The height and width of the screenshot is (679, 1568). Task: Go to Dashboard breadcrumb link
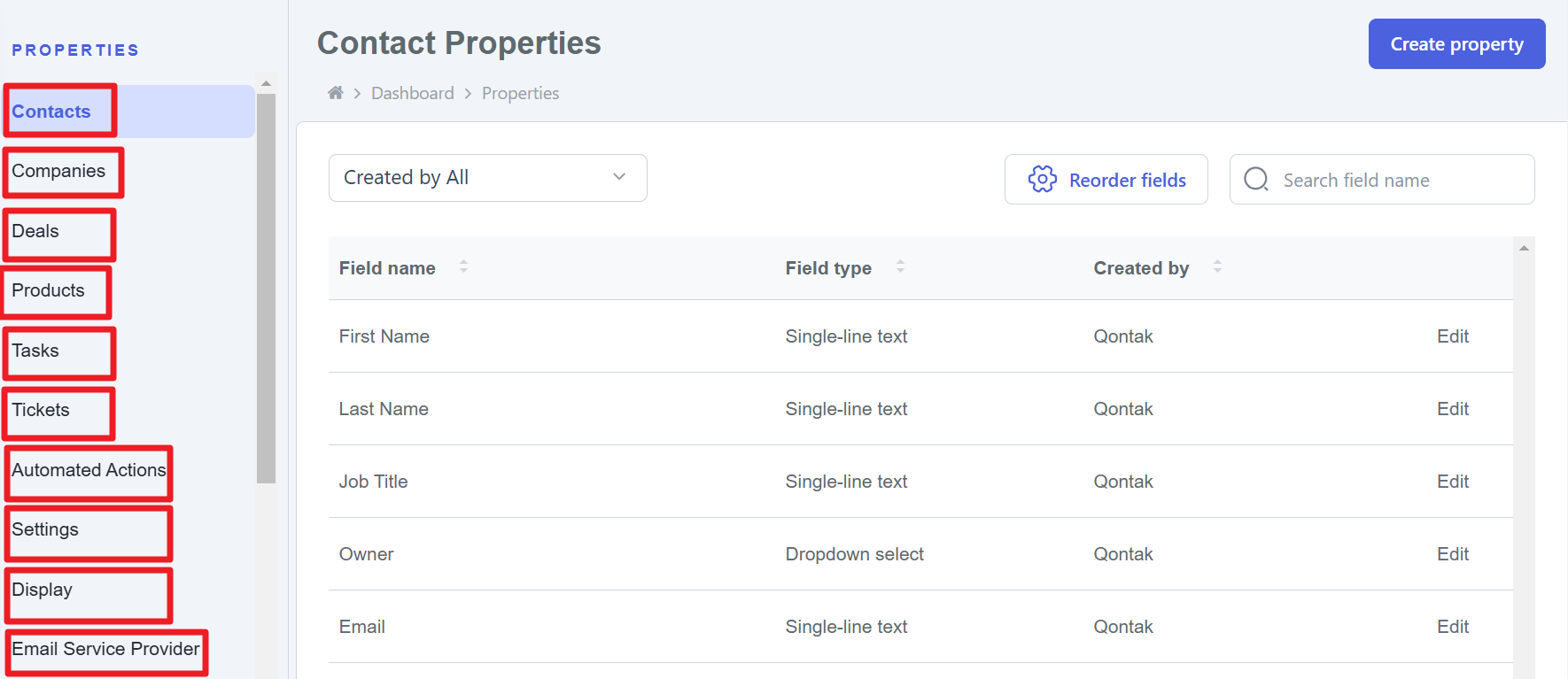[x=413, y=93]
